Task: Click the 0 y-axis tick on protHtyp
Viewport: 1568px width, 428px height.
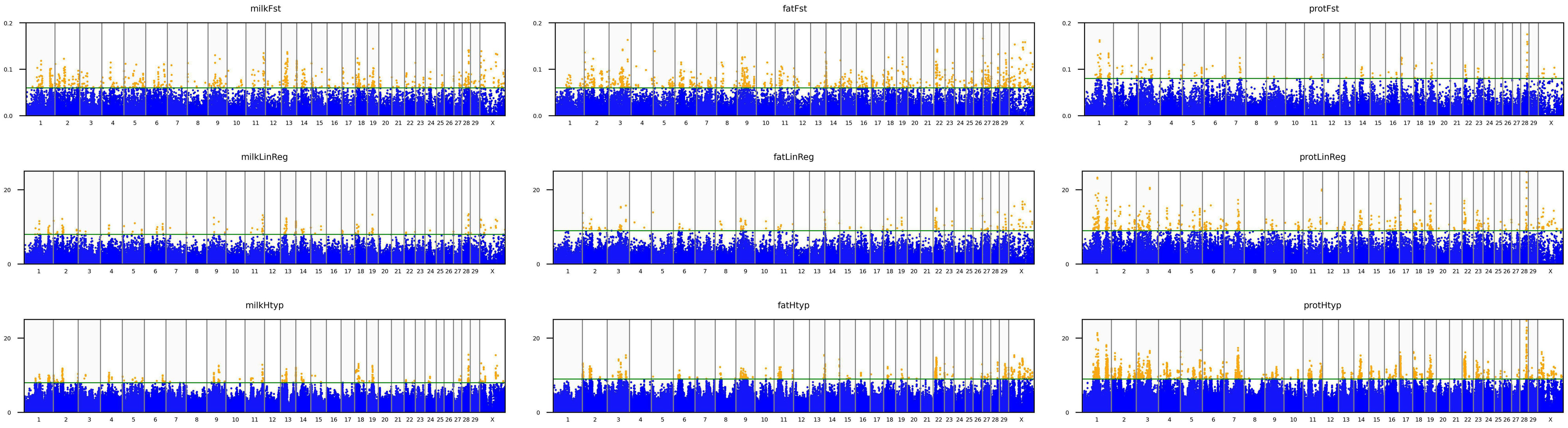Action: coord(1067,413)
